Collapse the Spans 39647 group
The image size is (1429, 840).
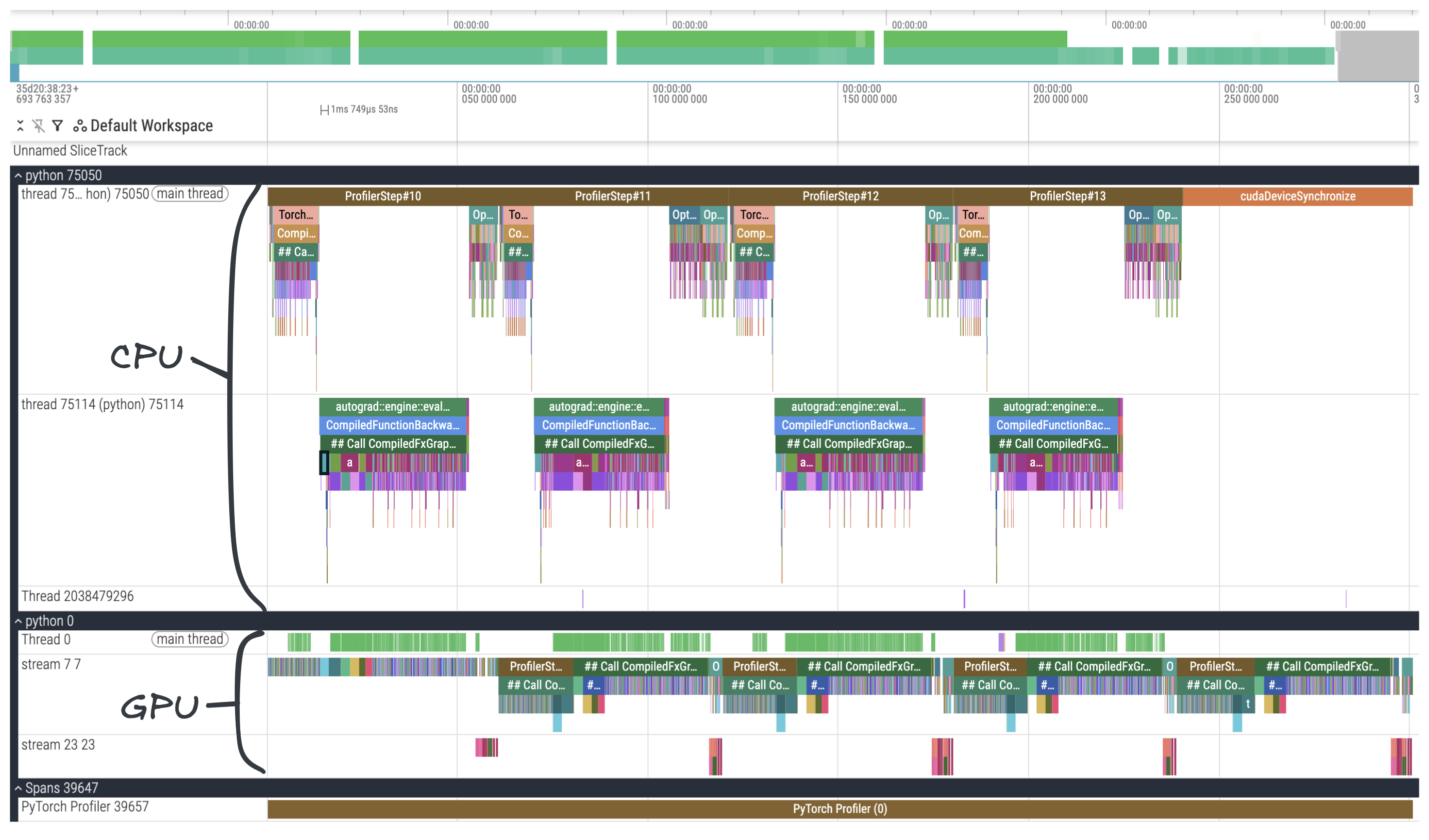tap(18, 788)
